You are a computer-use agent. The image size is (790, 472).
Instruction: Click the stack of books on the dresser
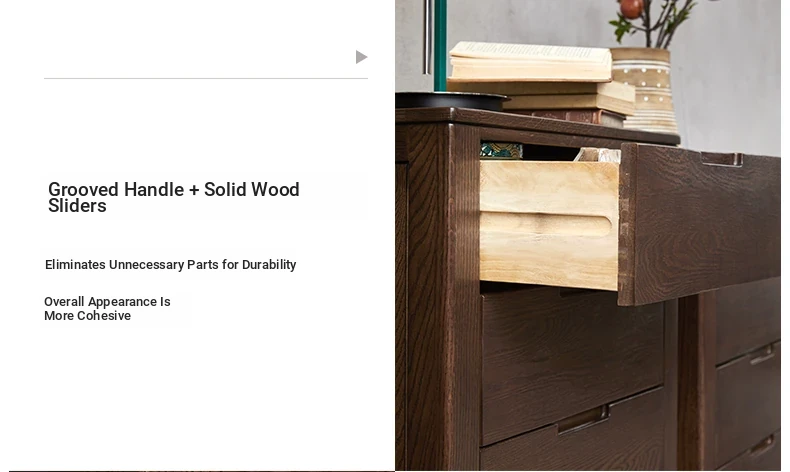(542, 83)
